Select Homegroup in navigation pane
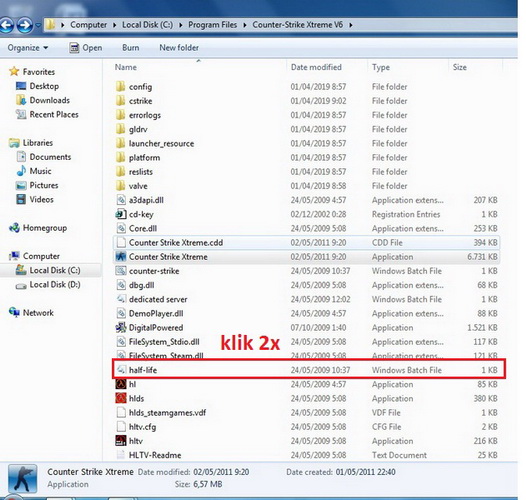 38,228
